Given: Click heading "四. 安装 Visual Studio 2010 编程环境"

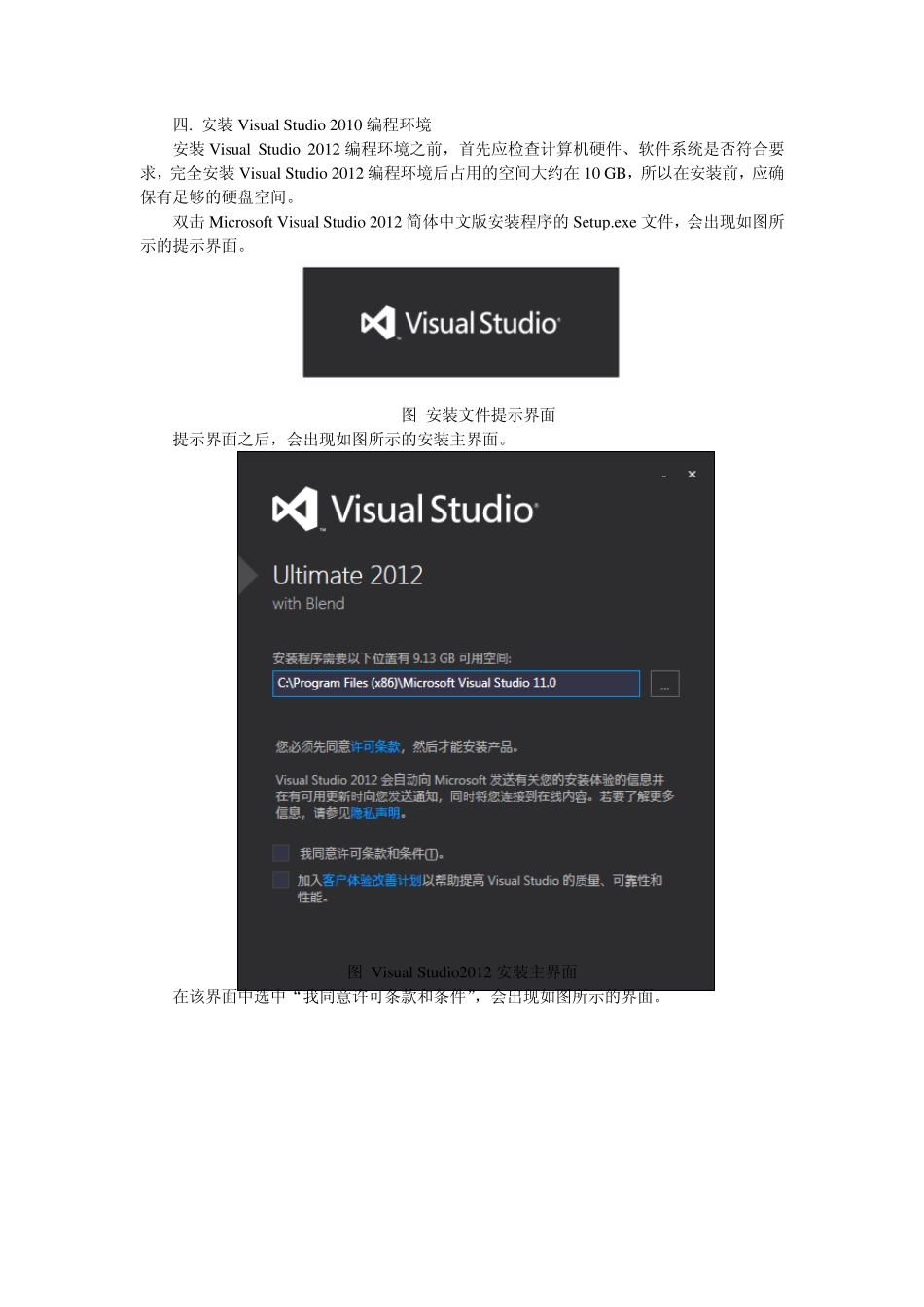Looking at the screenshot, I should (x=302, y=124).
